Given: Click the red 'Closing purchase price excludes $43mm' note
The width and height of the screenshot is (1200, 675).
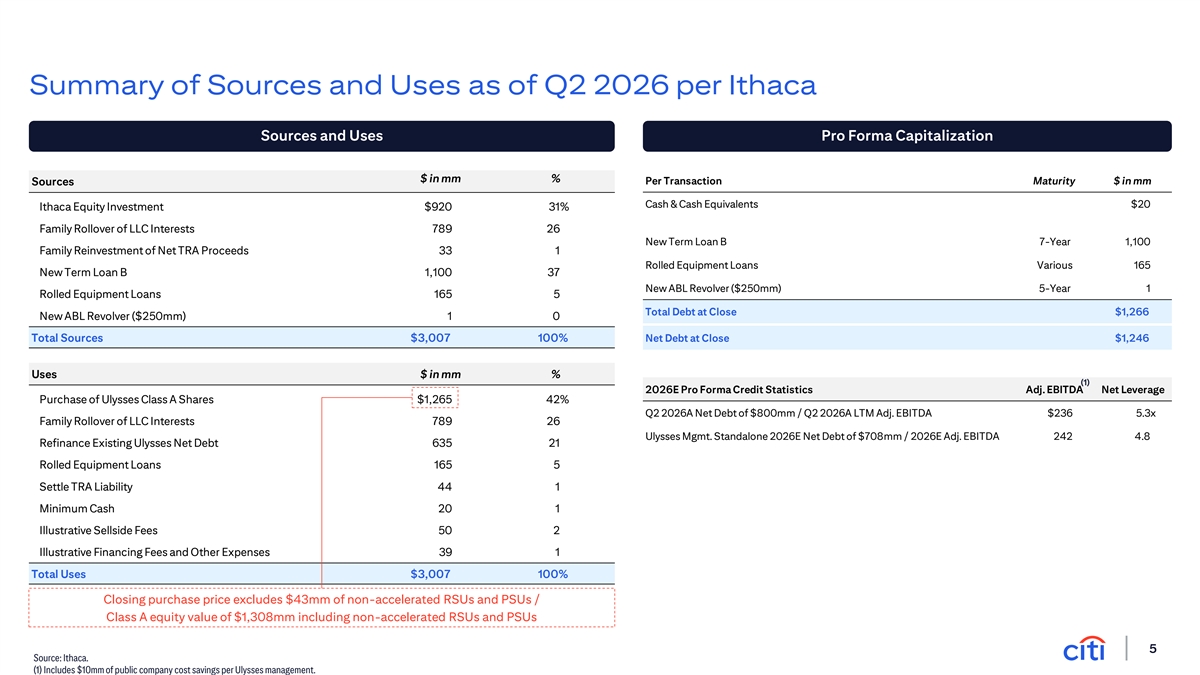Looking at the screenshot, I should [x=321, y=599].
